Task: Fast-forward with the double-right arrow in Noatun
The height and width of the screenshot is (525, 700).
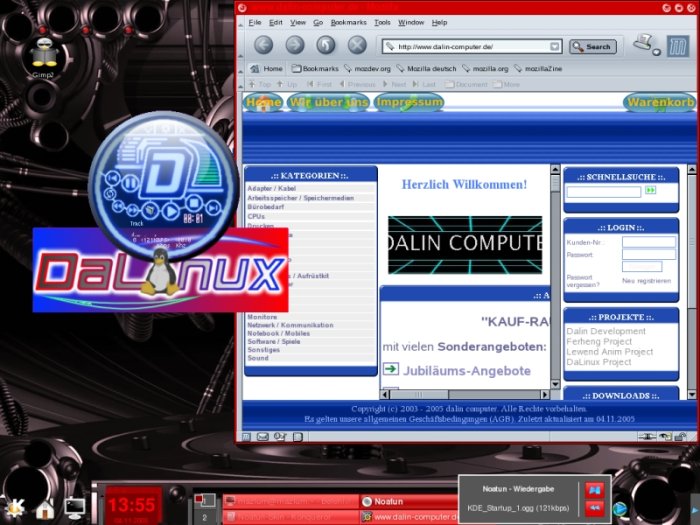Action: pos(133,210)
